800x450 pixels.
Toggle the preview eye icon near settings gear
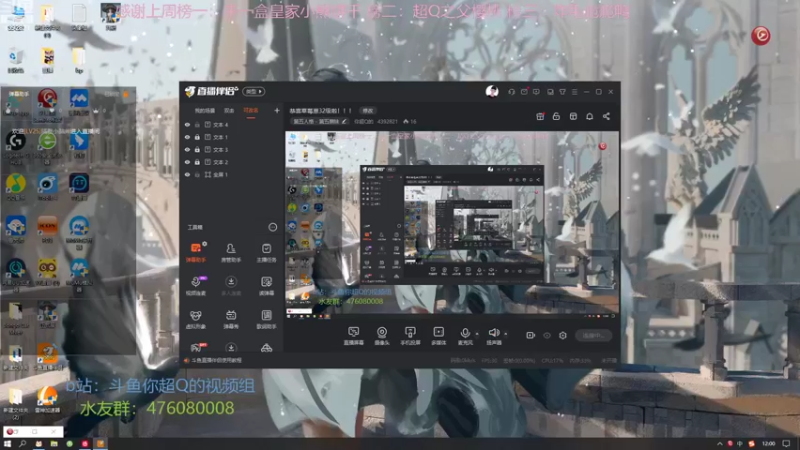[x=546, y=335]
